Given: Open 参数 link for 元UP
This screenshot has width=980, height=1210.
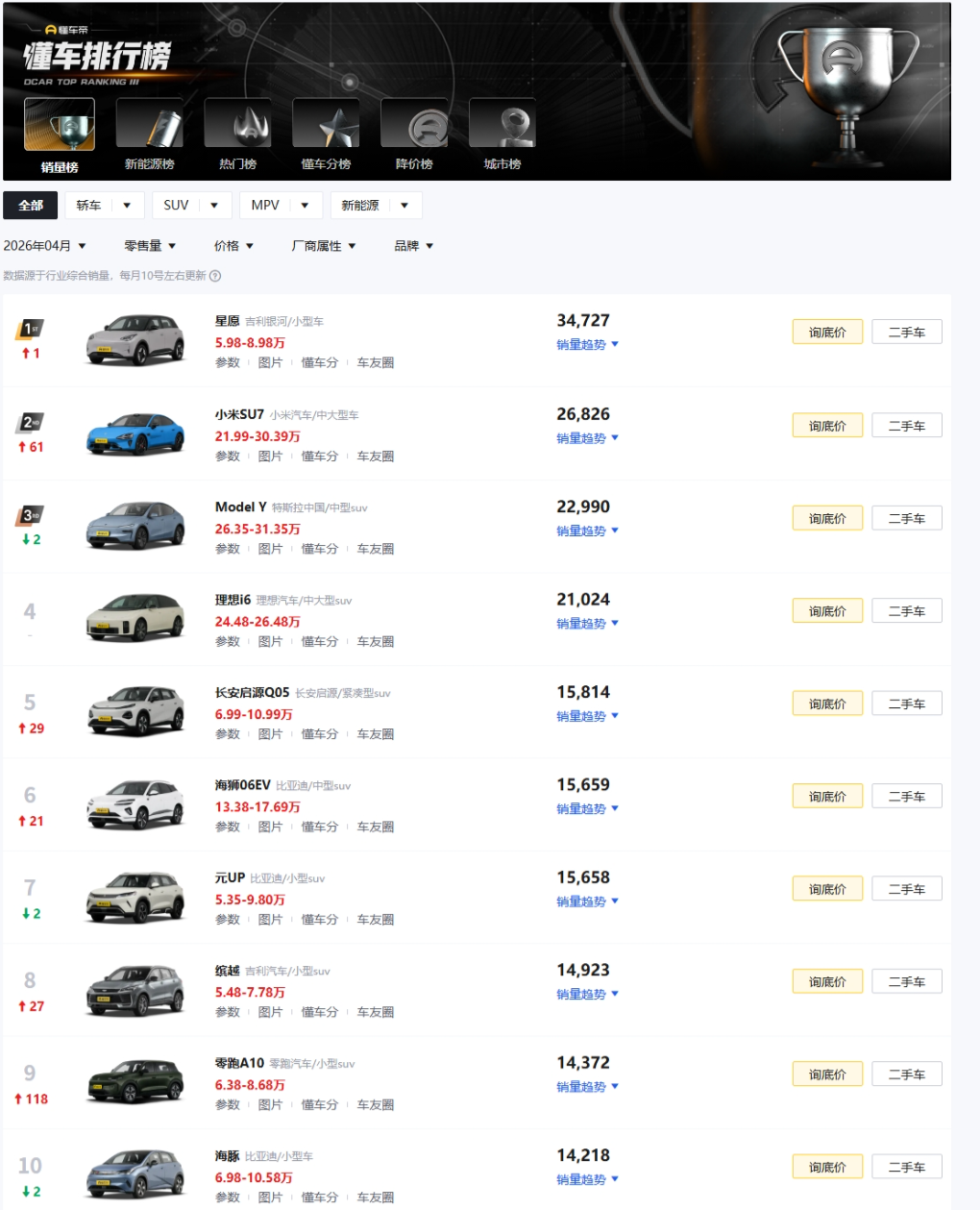Looking at the screenshot, I should coord(228,919).
